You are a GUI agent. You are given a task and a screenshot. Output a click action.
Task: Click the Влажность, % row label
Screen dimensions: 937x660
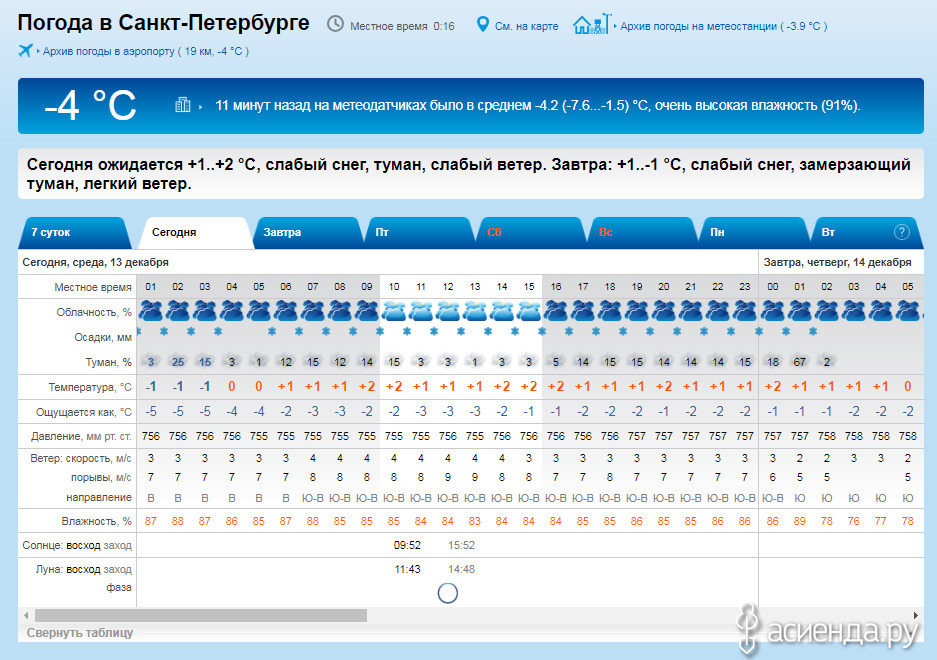tap(96, 522)
